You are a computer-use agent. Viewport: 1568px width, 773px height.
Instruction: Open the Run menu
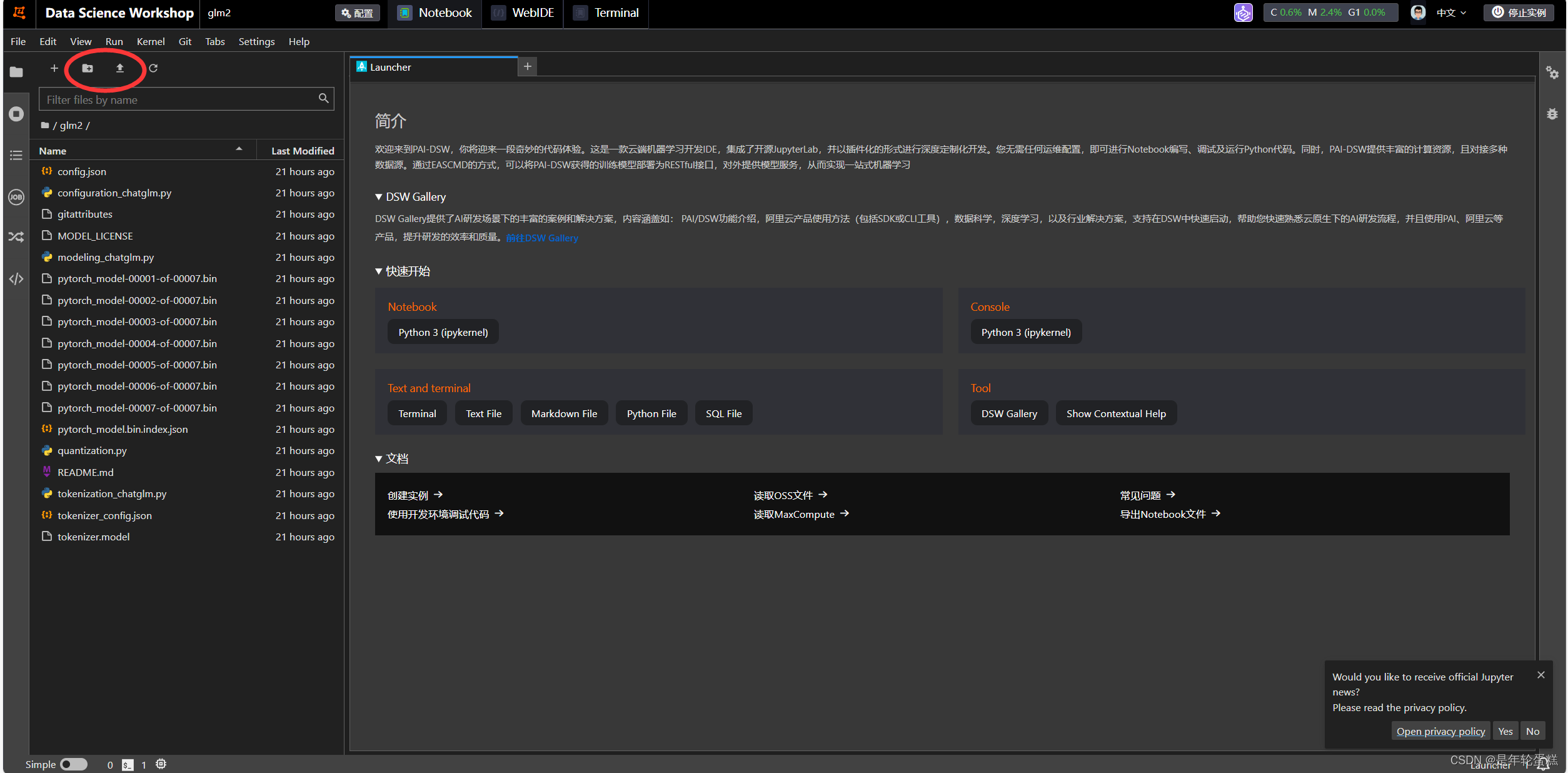(x=114, y=41)
